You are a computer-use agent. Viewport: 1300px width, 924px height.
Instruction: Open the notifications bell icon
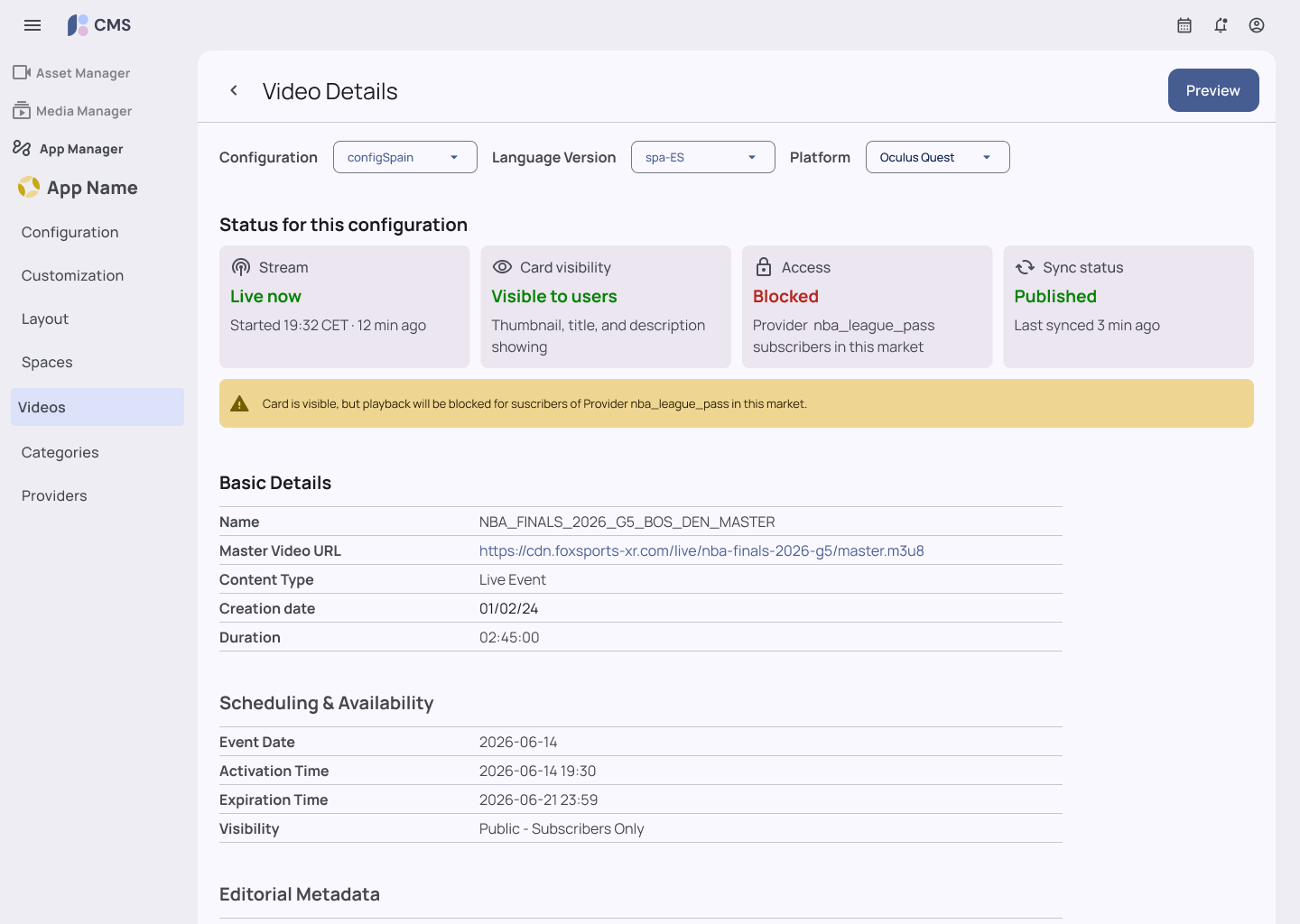point(1221,25)
